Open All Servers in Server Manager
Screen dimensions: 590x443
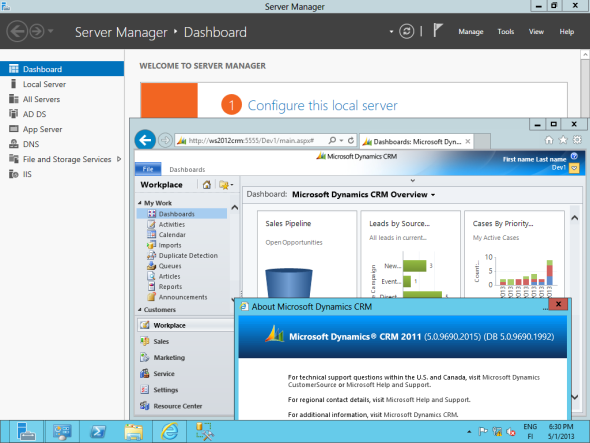pyautogui.click(x=41, y=99)
